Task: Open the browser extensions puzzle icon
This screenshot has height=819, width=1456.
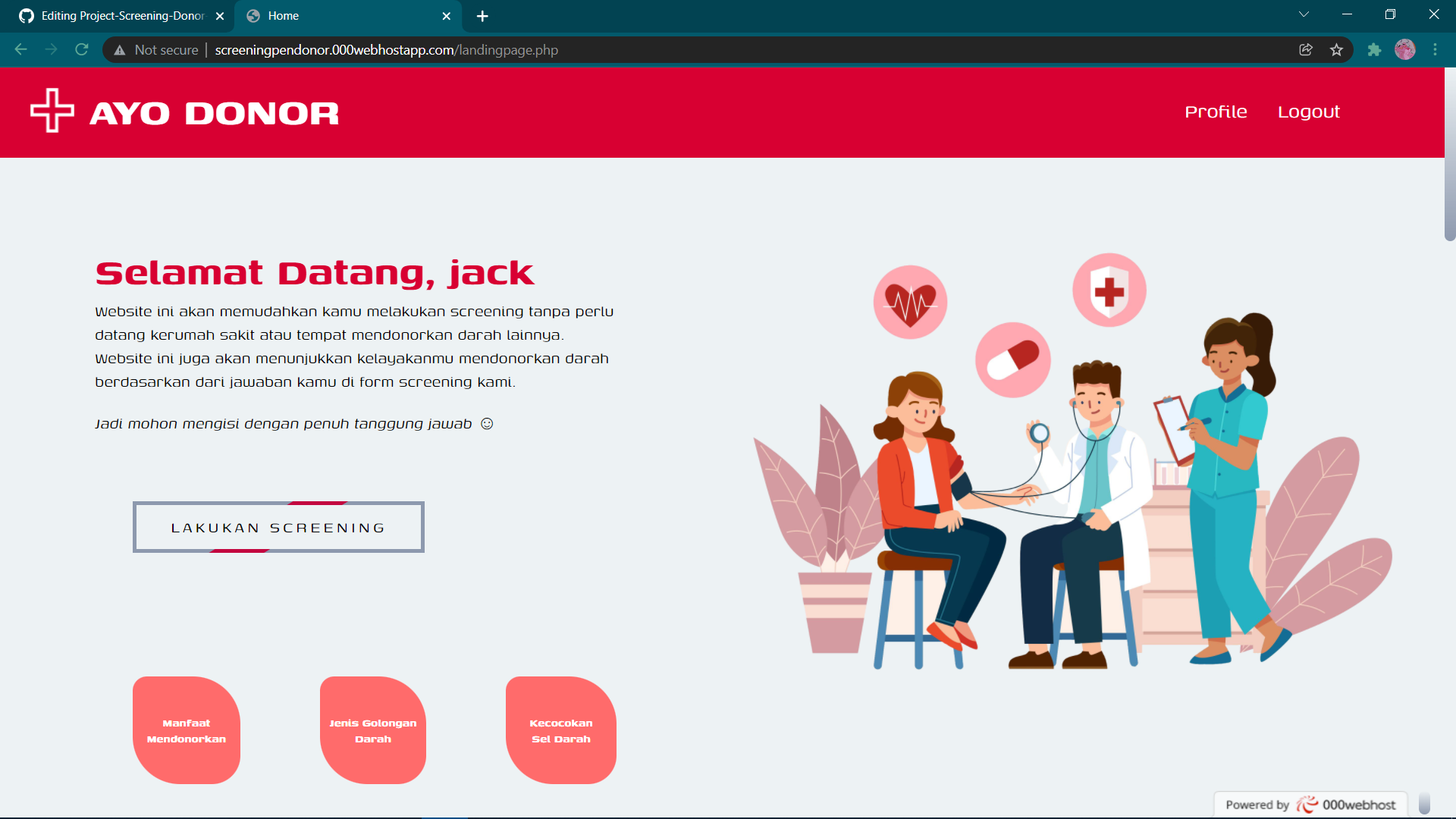Action: click(x=1375, y=49)
